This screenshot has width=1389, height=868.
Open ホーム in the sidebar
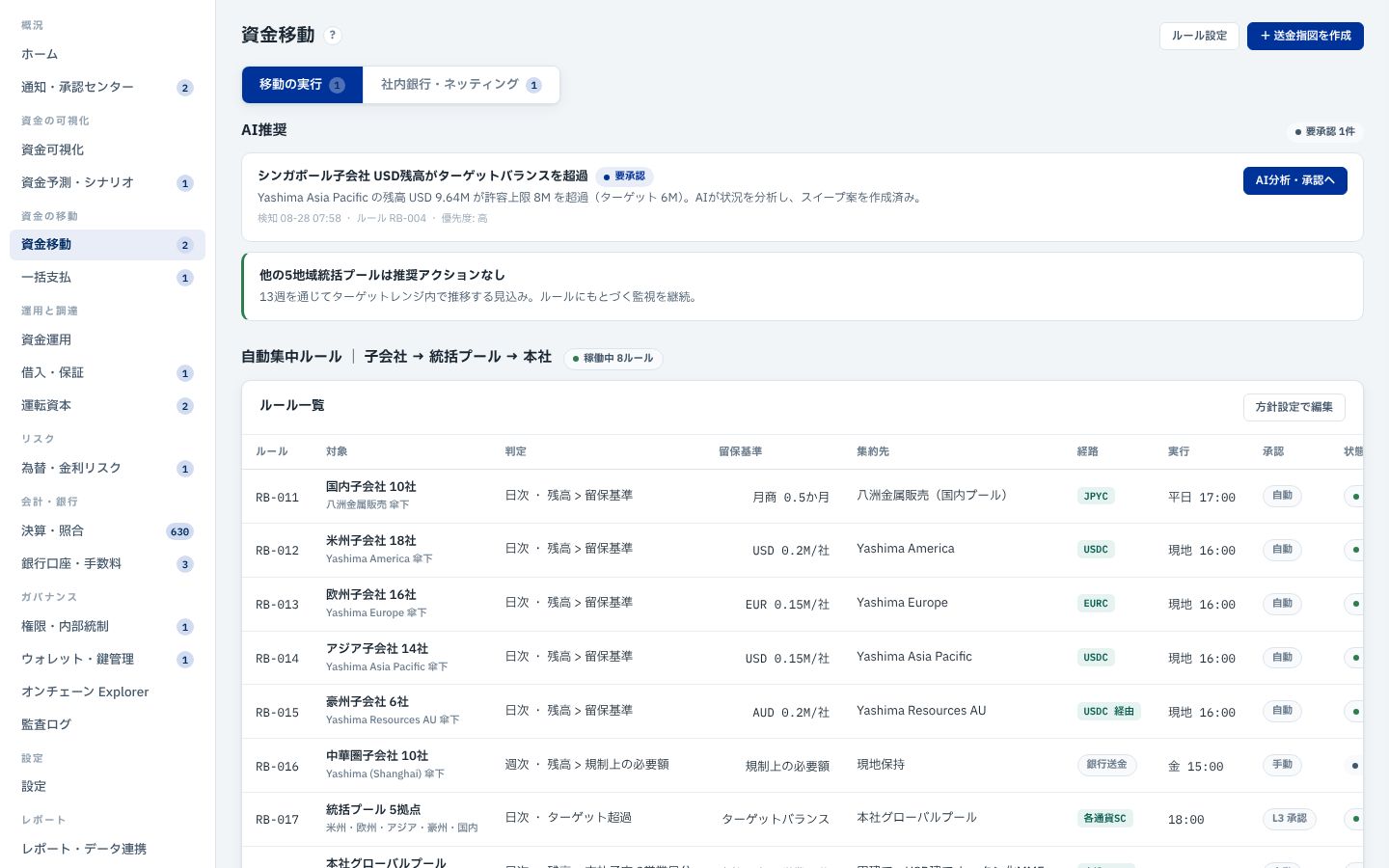pyautogui.click(x=107, y=54)
